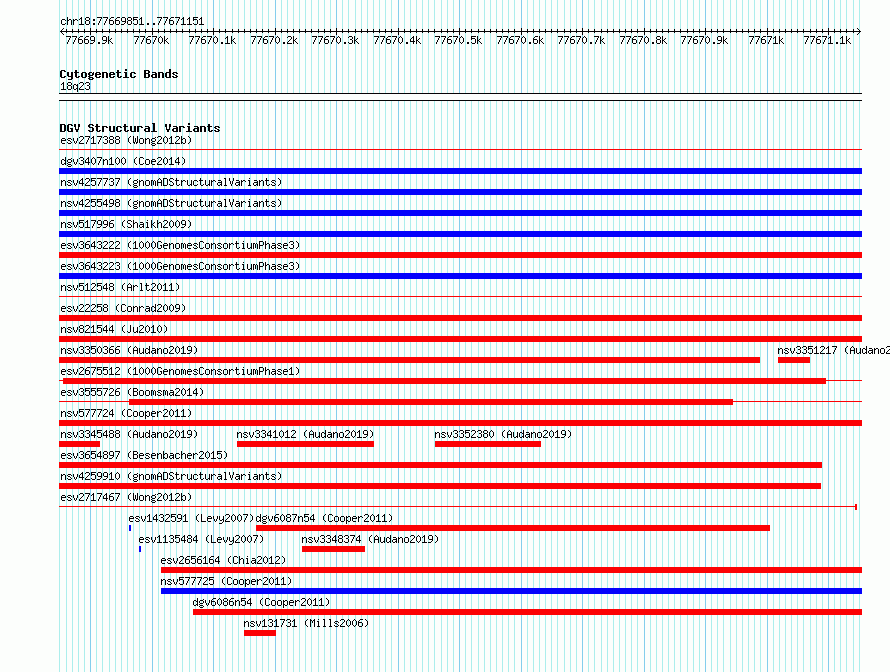Select the esv3643223 blue variant bar

(460, 276)
